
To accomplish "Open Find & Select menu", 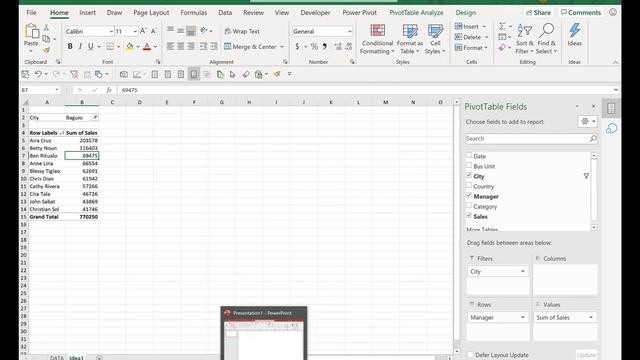I will (547, 39).
